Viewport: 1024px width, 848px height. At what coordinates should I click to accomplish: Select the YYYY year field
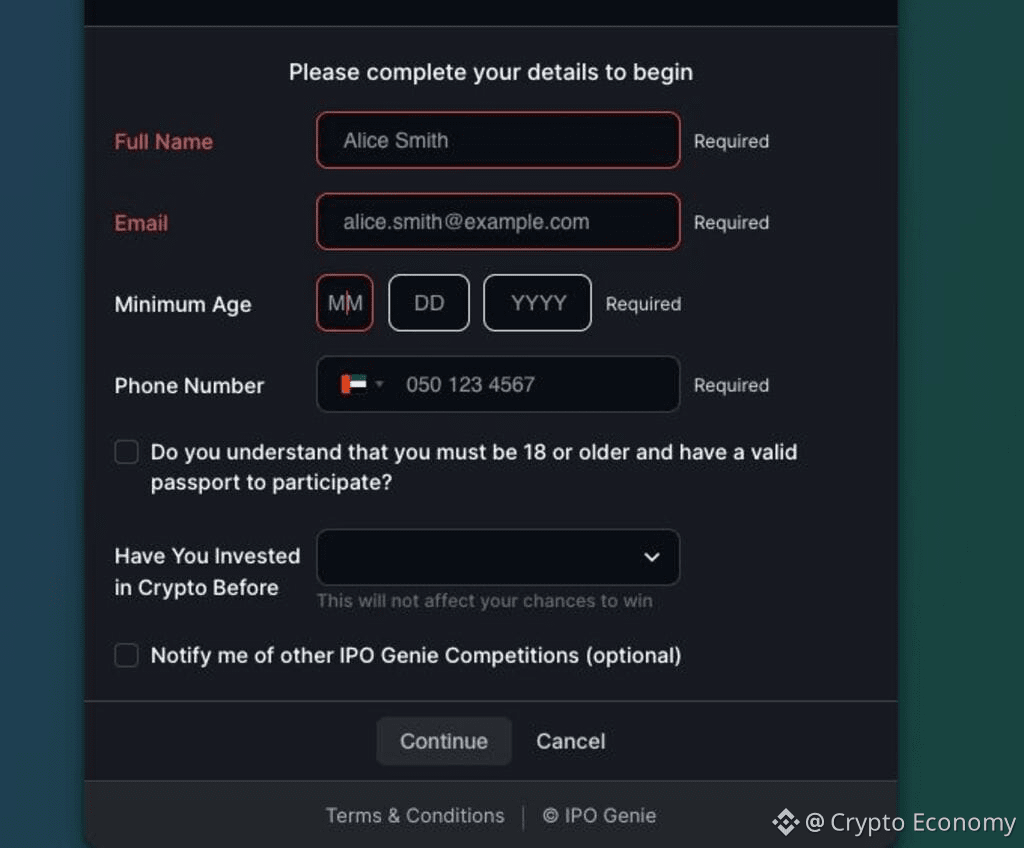(x=538, y=303)
